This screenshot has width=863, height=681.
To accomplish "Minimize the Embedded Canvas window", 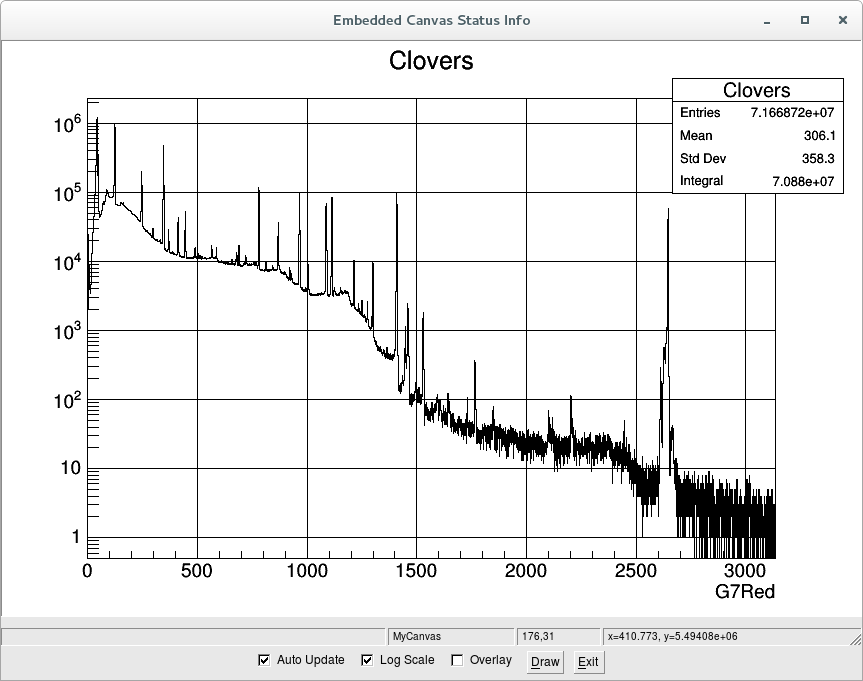I will click(x=767, y=20).
